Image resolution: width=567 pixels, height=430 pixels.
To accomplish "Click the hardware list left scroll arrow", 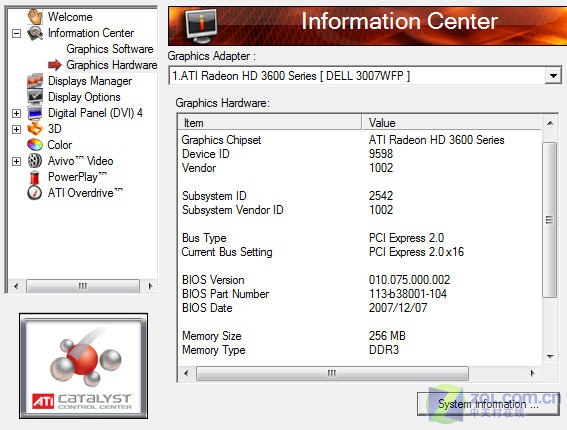I will click(186, 373).
